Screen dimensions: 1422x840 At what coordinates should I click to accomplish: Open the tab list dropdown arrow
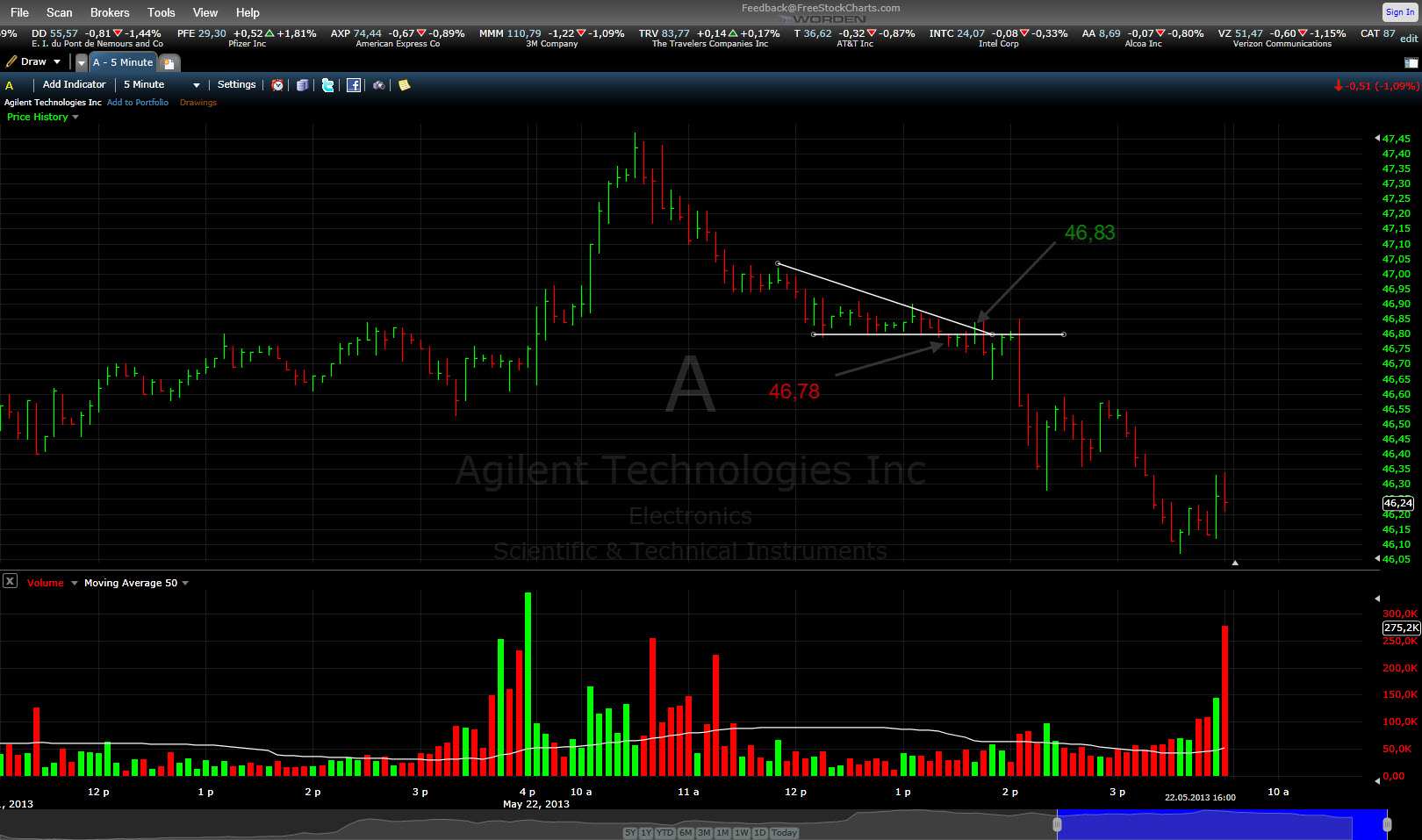(x=82, y=63)
